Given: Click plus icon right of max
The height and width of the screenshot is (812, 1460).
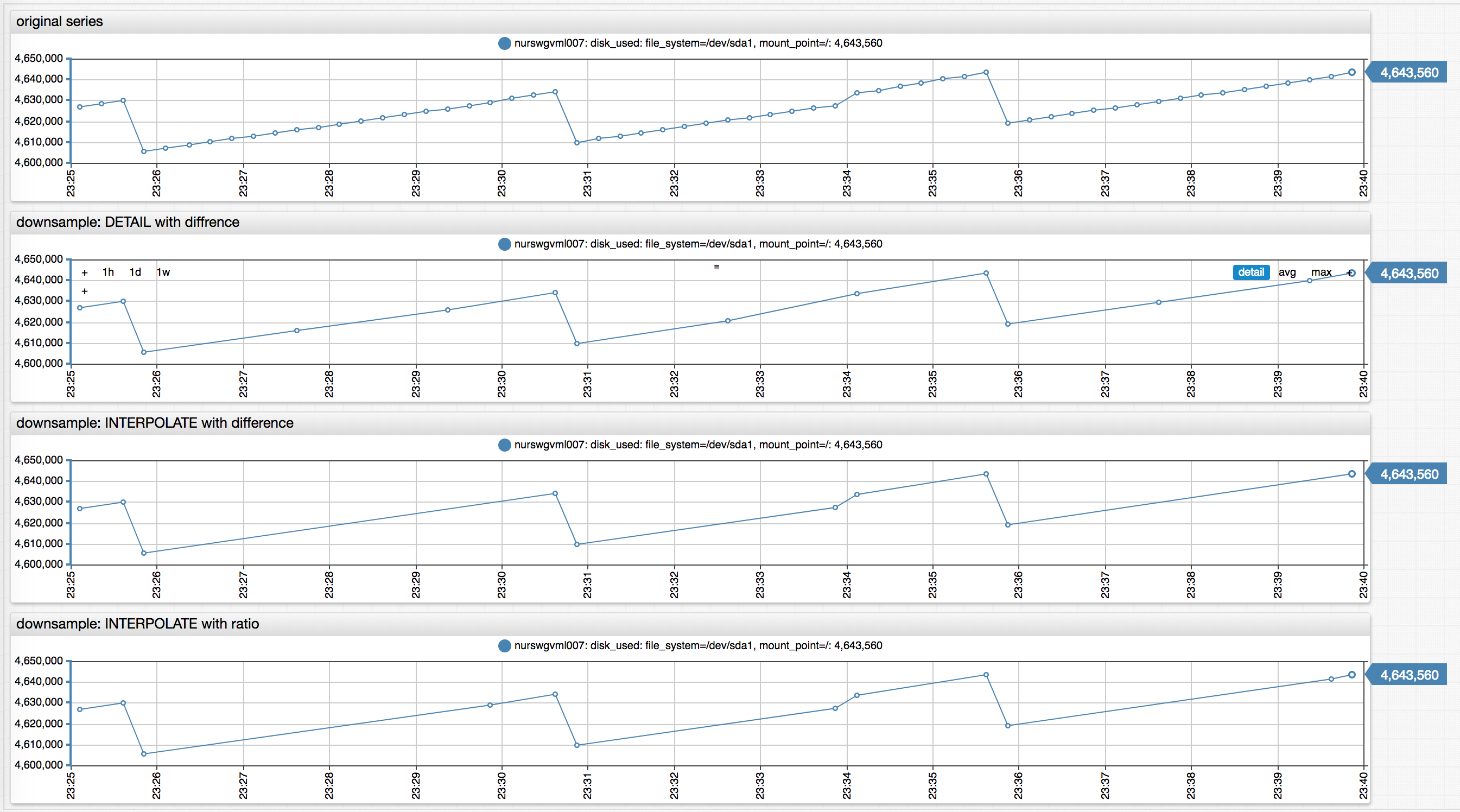Looking at the screenshot, I should click(1349, 272).
